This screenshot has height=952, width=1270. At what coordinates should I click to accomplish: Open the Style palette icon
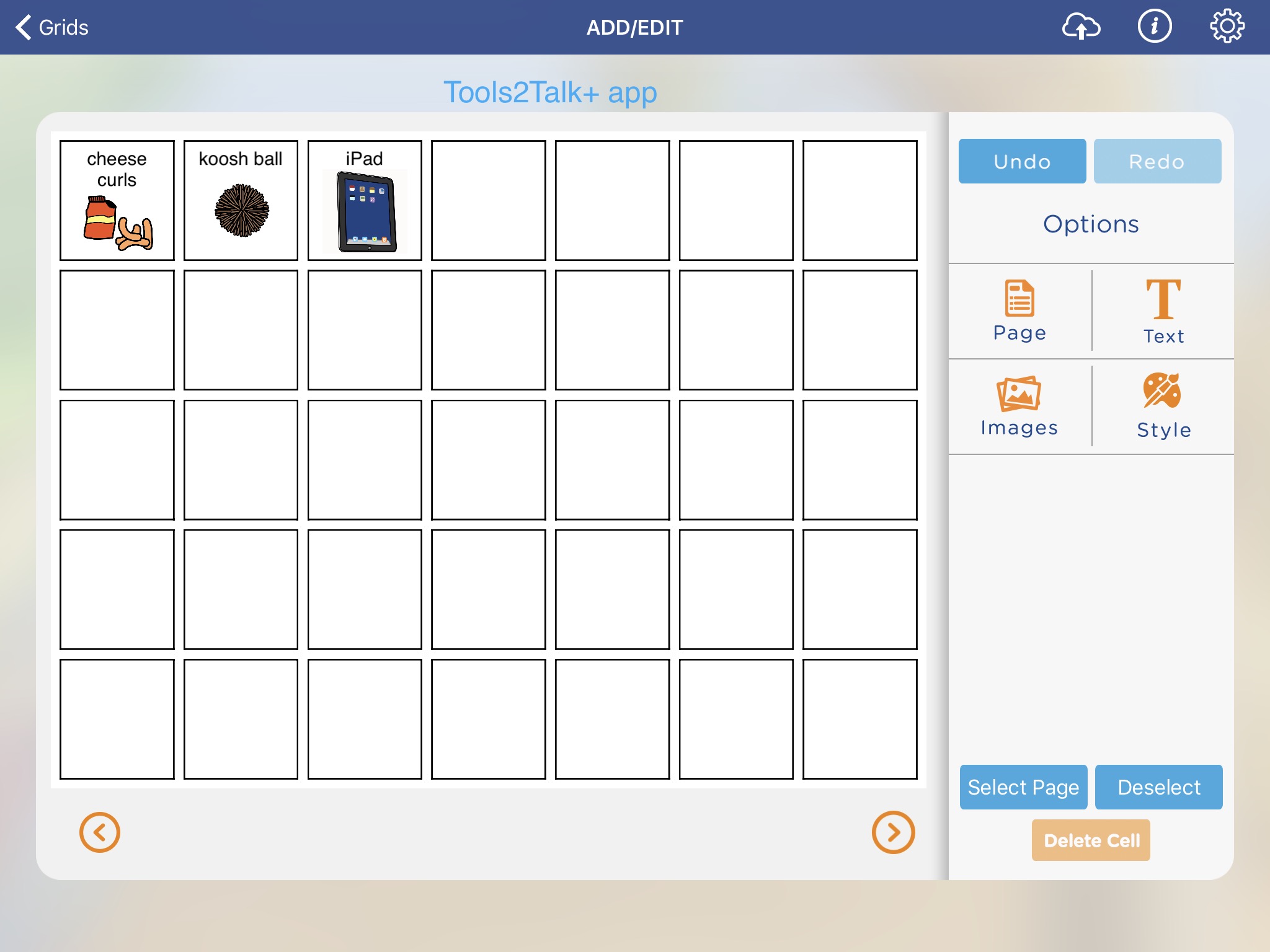[1163, 406]
